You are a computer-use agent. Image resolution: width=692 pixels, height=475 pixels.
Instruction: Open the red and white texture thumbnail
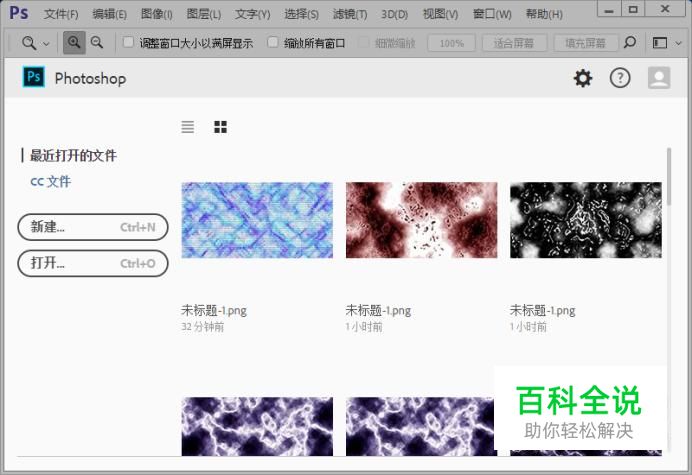pyautogui.click(x=421, y=220)
